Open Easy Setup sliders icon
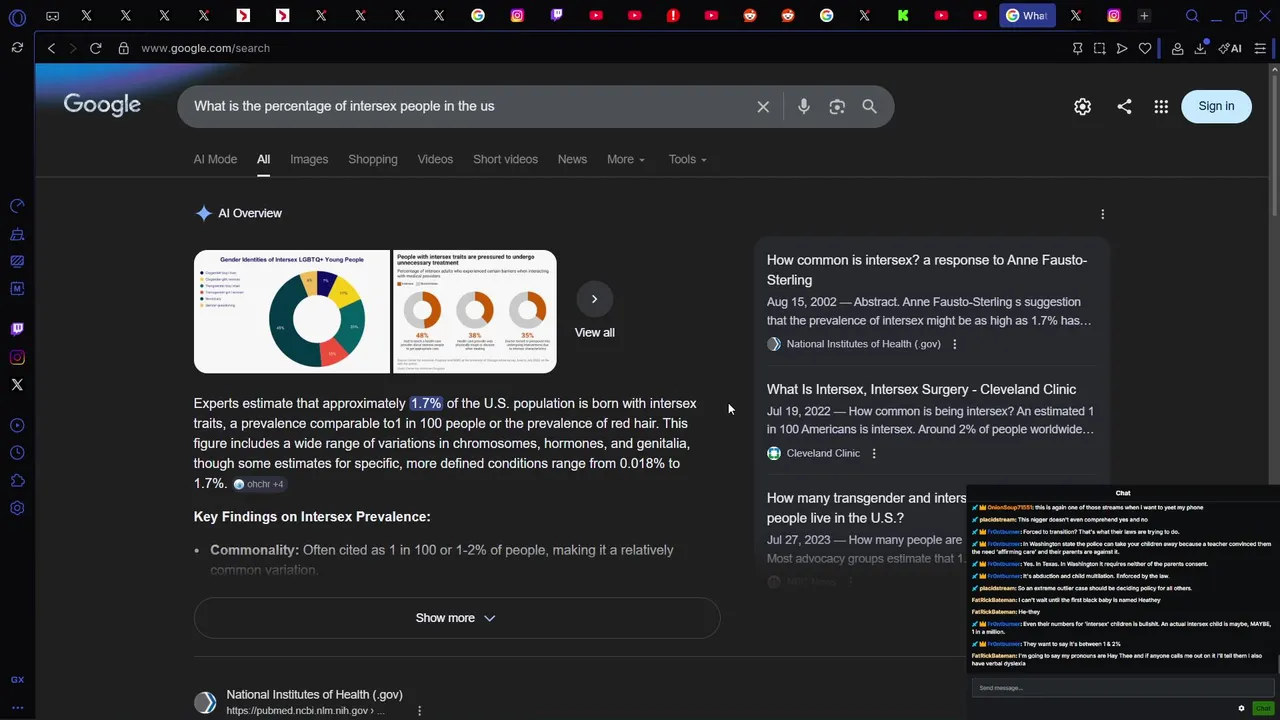This screenshot has width=1280, height=720. point(1260,48)
